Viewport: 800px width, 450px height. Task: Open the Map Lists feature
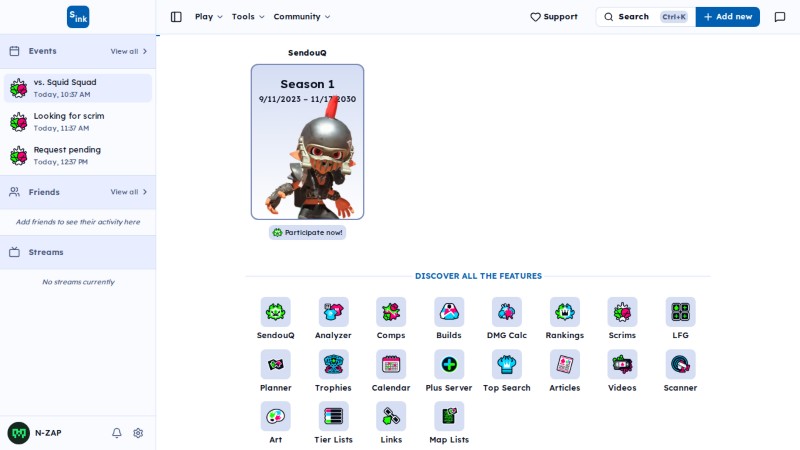[449, 416]
